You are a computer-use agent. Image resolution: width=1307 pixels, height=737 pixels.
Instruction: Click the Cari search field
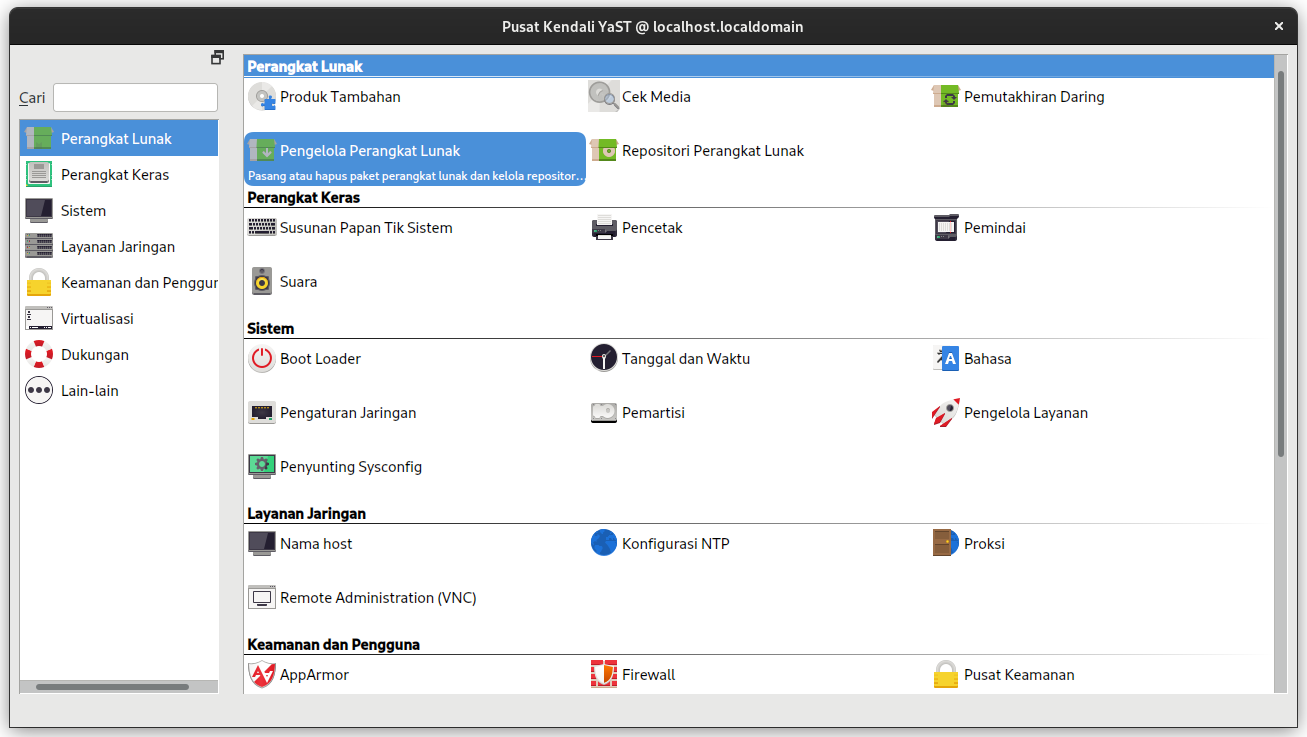[135, 98]
